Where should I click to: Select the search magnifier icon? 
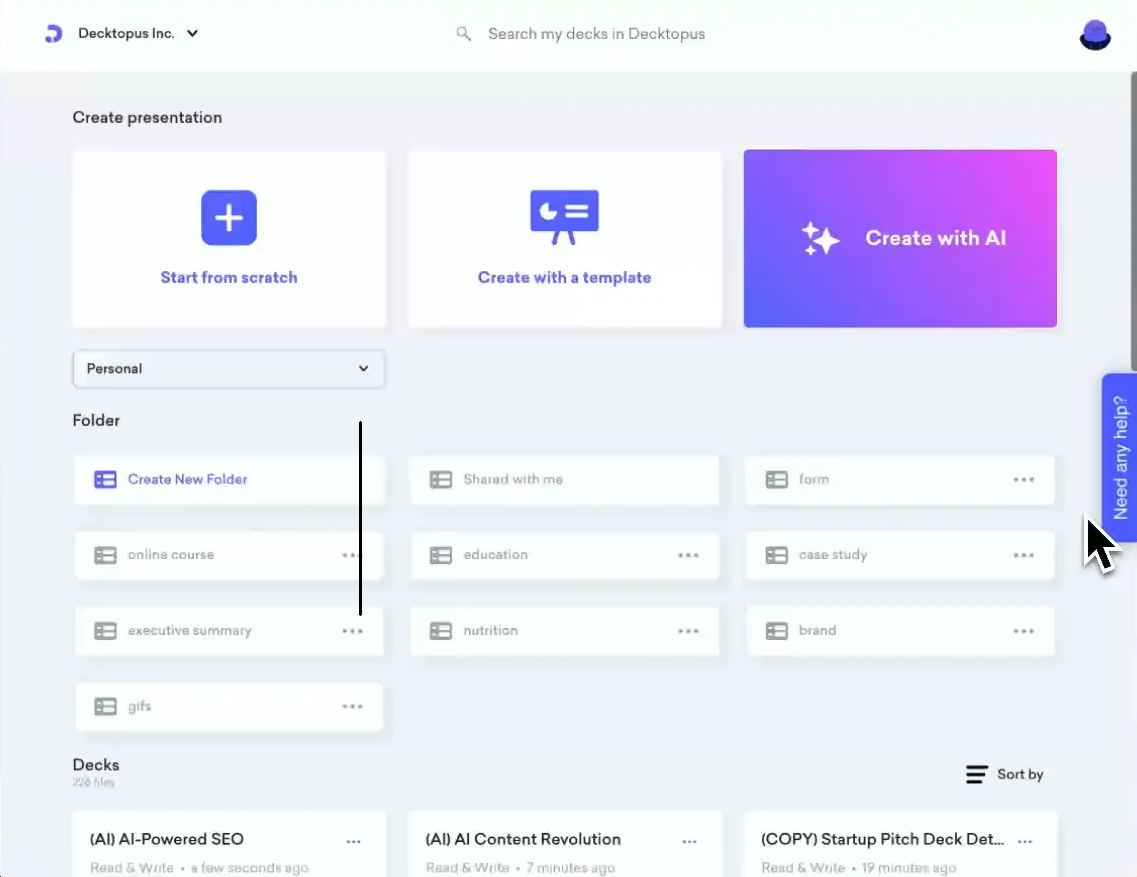[x=462, y=33]
